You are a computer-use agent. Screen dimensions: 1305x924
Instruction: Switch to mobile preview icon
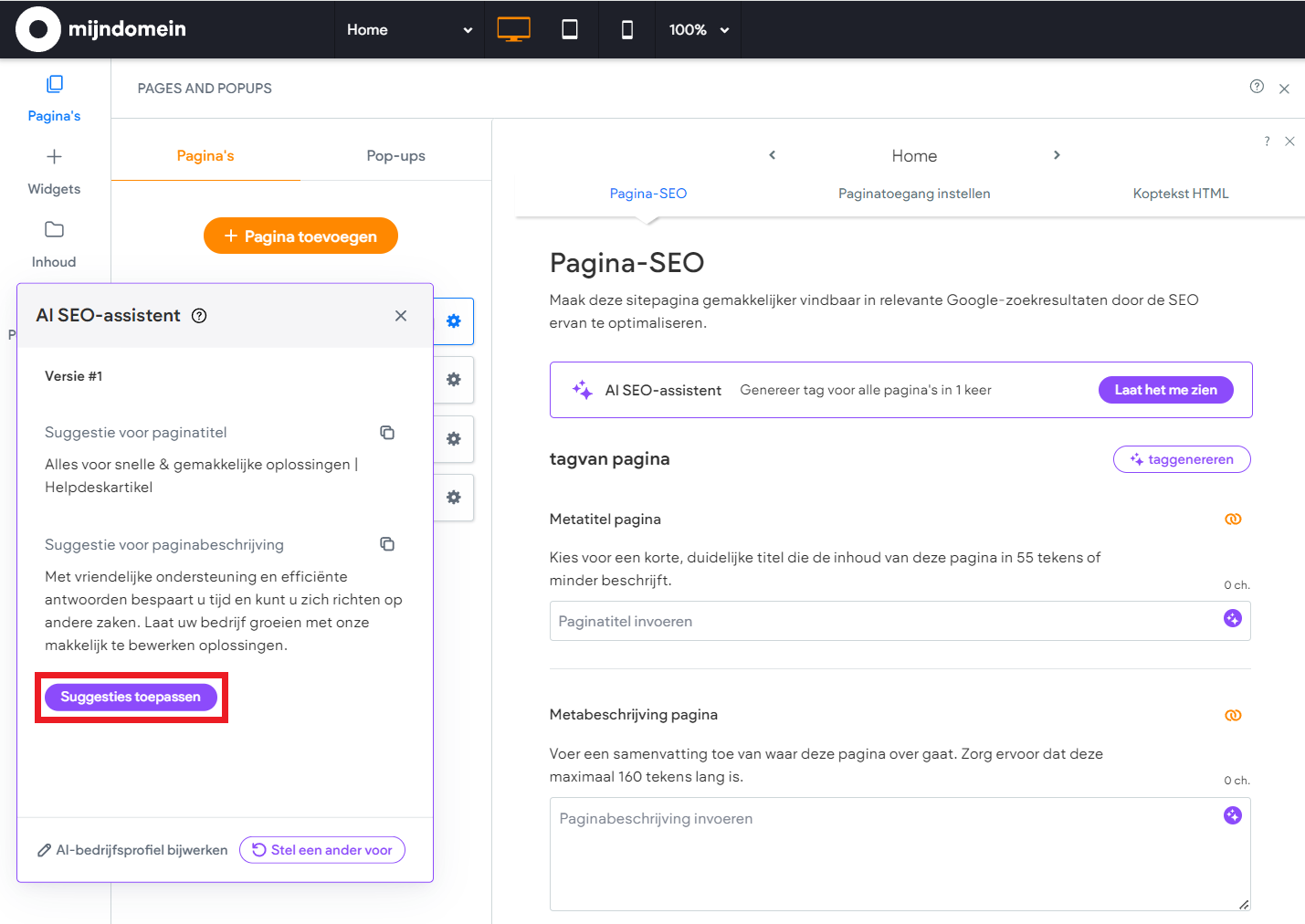coord(626,29)
